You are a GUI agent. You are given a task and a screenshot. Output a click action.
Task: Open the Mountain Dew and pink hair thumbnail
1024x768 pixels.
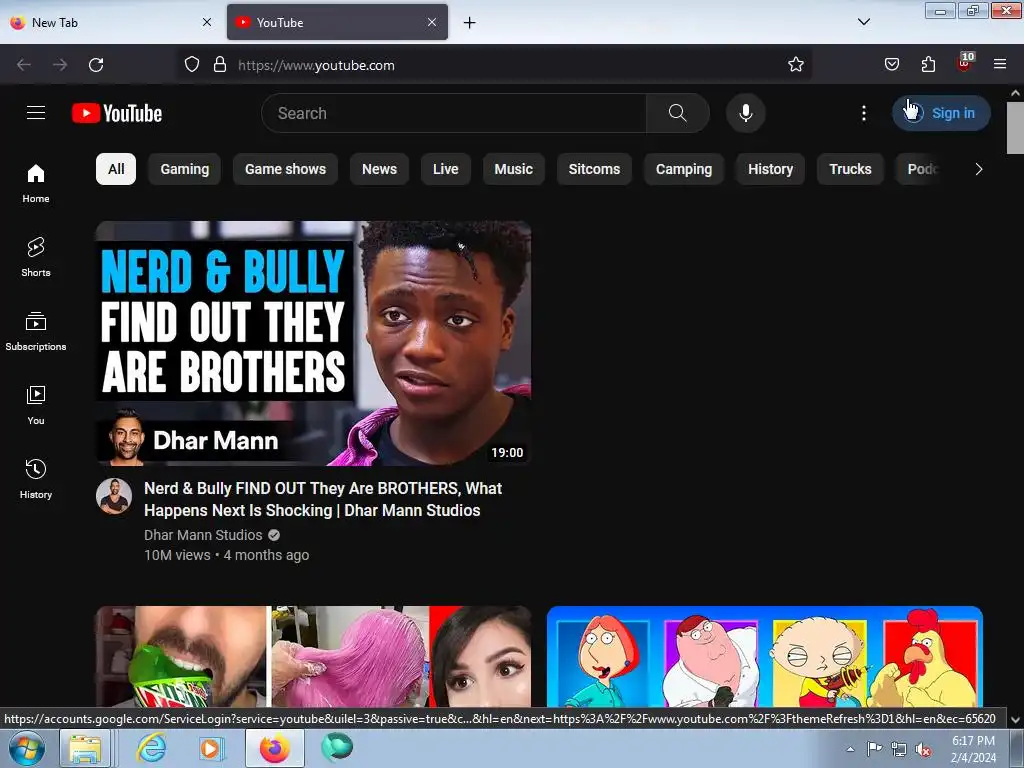(313, 656)
